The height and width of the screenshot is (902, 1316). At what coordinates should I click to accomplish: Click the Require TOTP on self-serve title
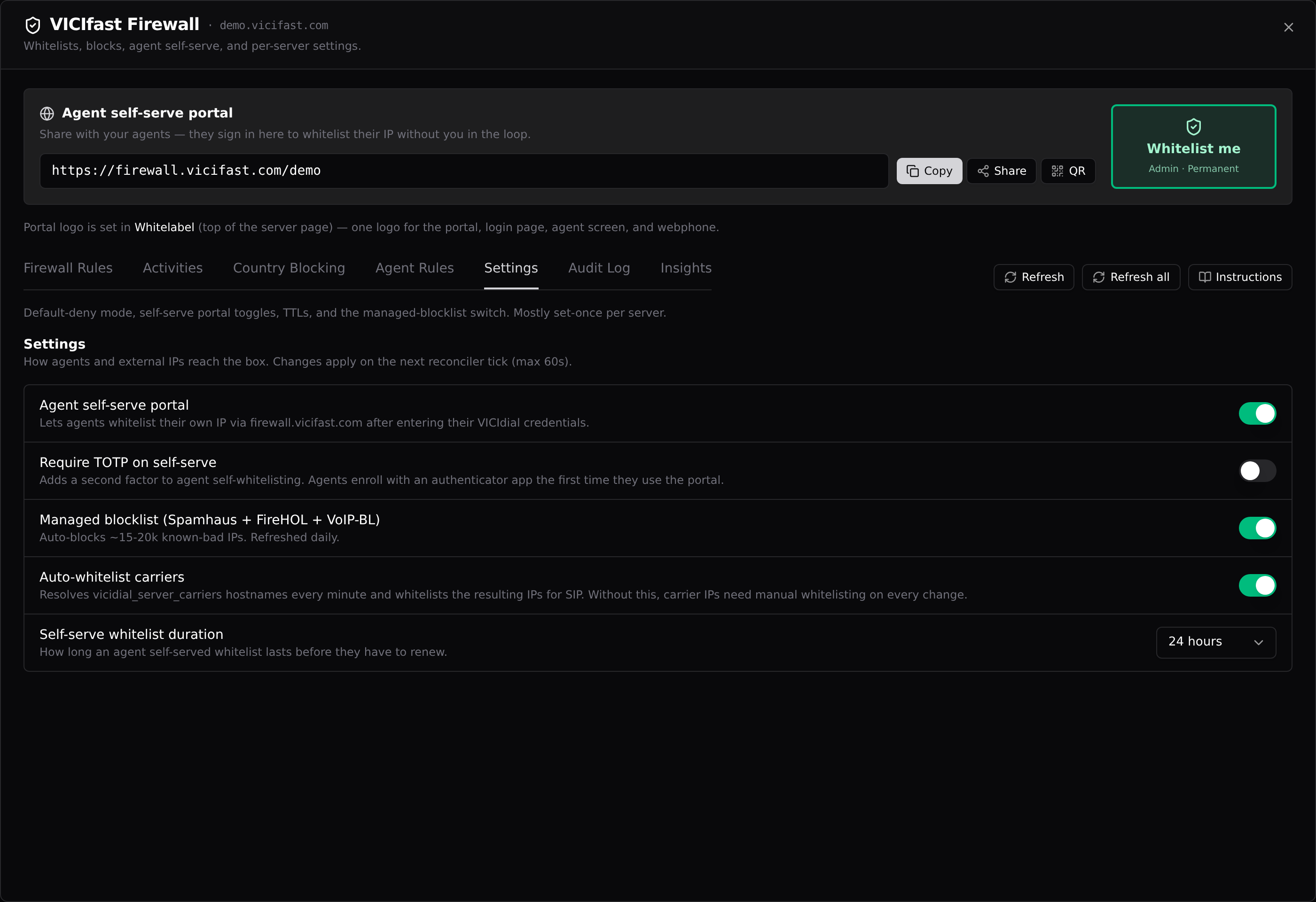pos(128,462)
